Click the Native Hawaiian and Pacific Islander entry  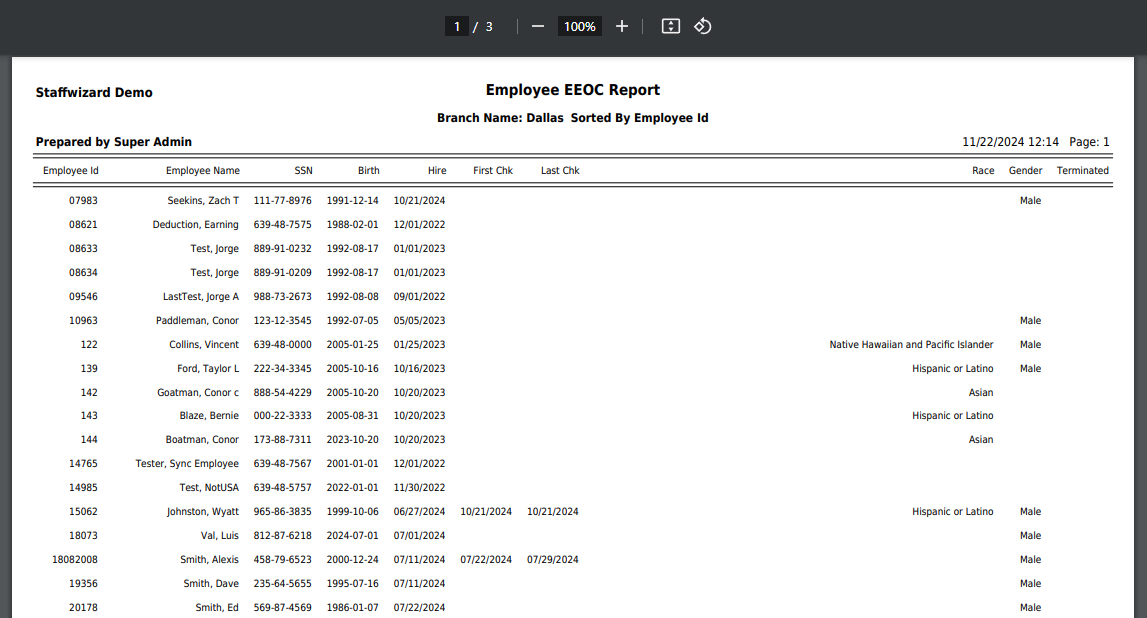[x=911, y=345]
